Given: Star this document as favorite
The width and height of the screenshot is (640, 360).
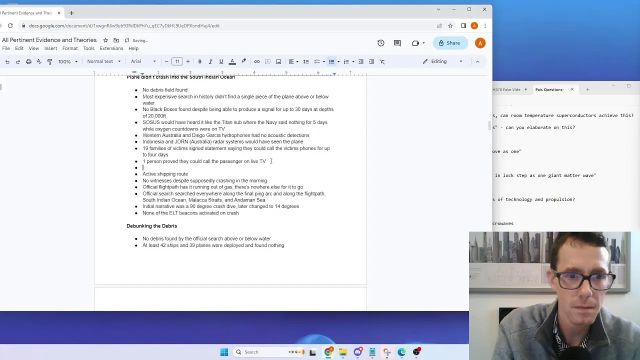Looking at the screenshot, I should [105, 40].
